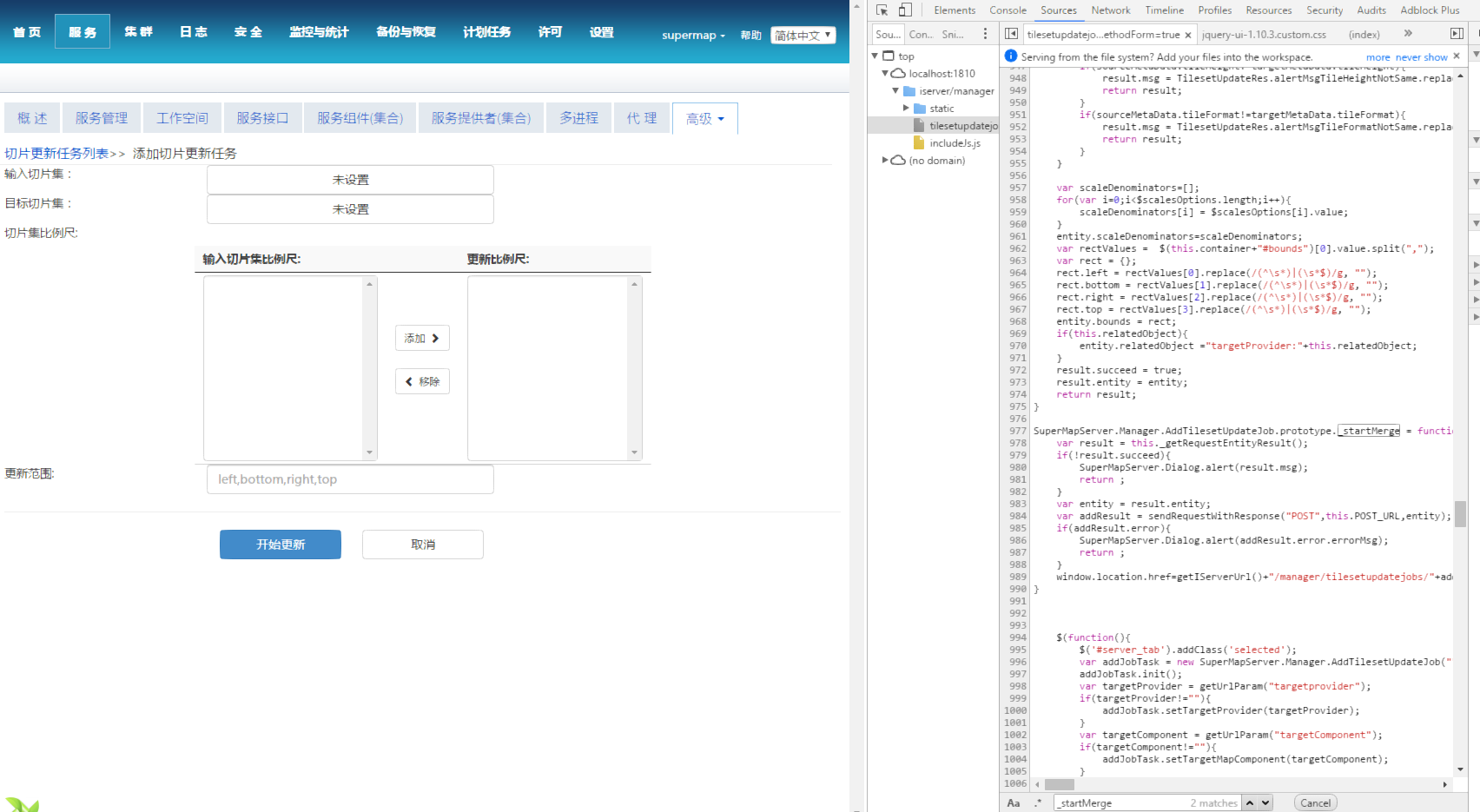Switch to the Network panel

[1111, 10]
